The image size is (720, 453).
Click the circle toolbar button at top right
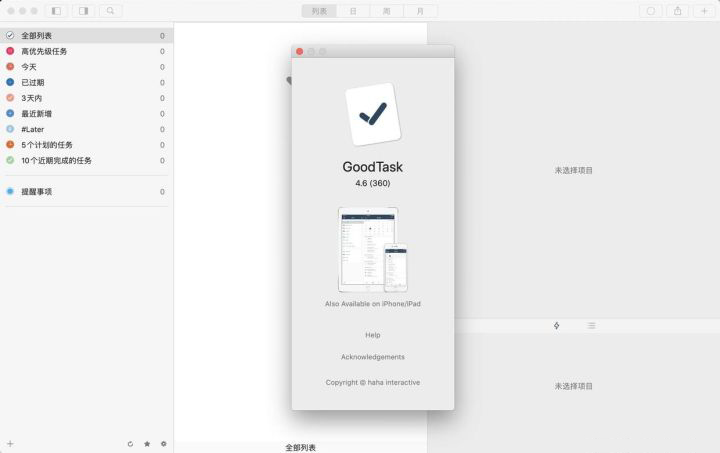click(651, 11)
